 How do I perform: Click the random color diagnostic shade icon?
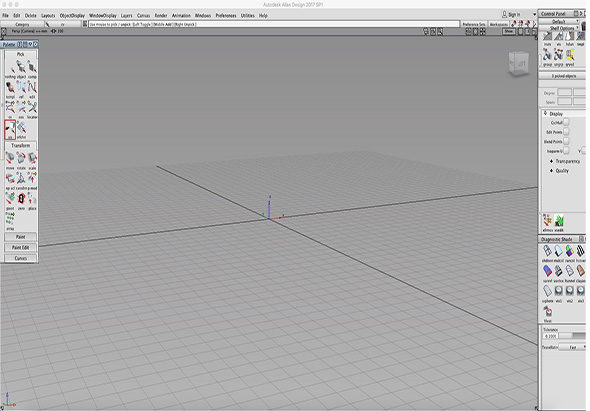pyautogui.click(x=570, y=253)
